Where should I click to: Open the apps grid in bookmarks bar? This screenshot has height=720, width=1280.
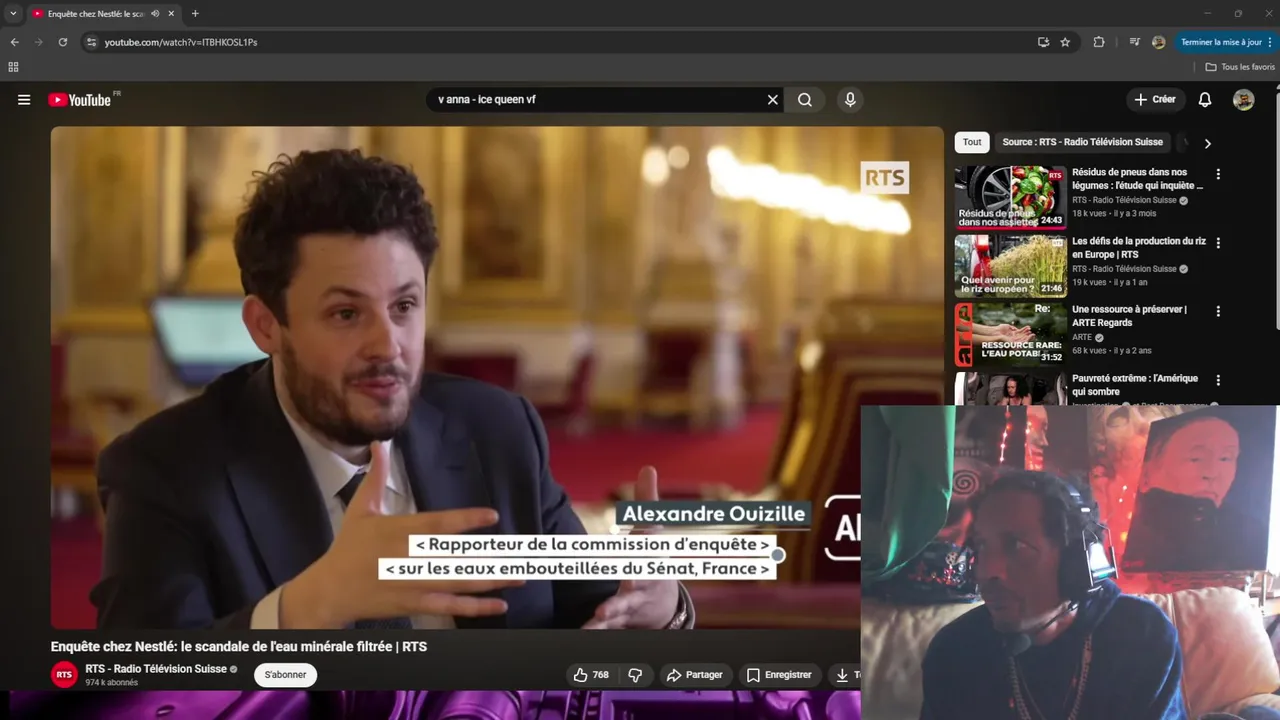point(13,67)
